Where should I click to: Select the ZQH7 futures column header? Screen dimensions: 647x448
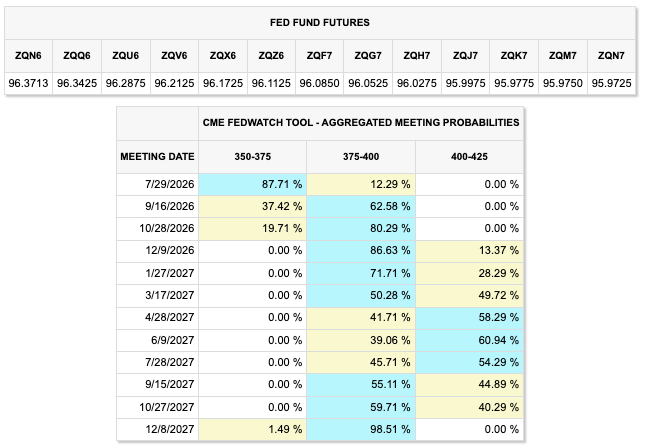[417, 56]
